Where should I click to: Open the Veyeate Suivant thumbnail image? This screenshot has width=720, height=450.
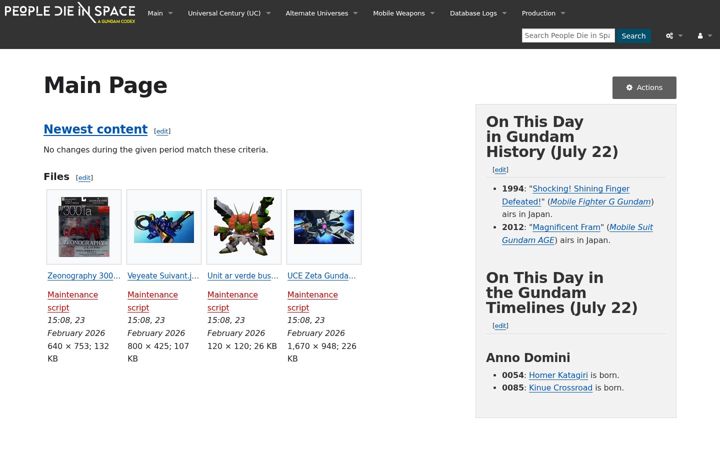pyautogui.click(x=164, y=227)
